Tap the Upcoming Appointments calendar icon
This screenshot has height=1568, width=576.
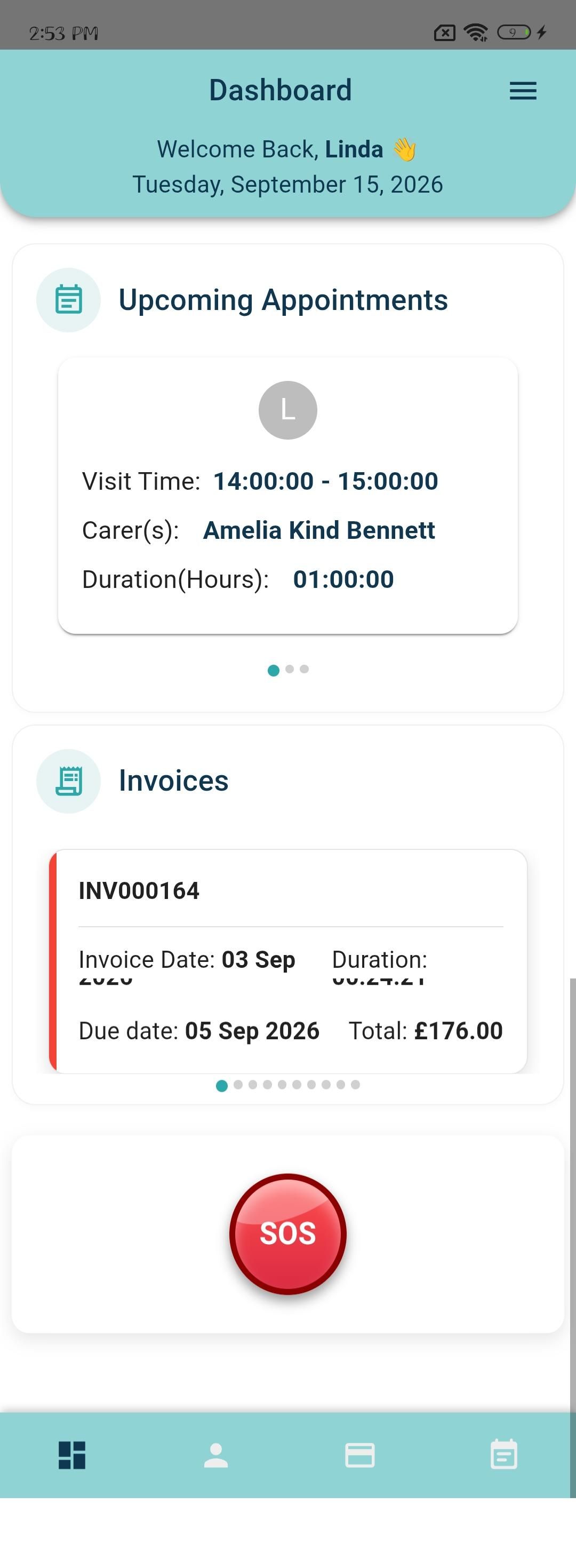pyautogui.click(x=68, y=299)
